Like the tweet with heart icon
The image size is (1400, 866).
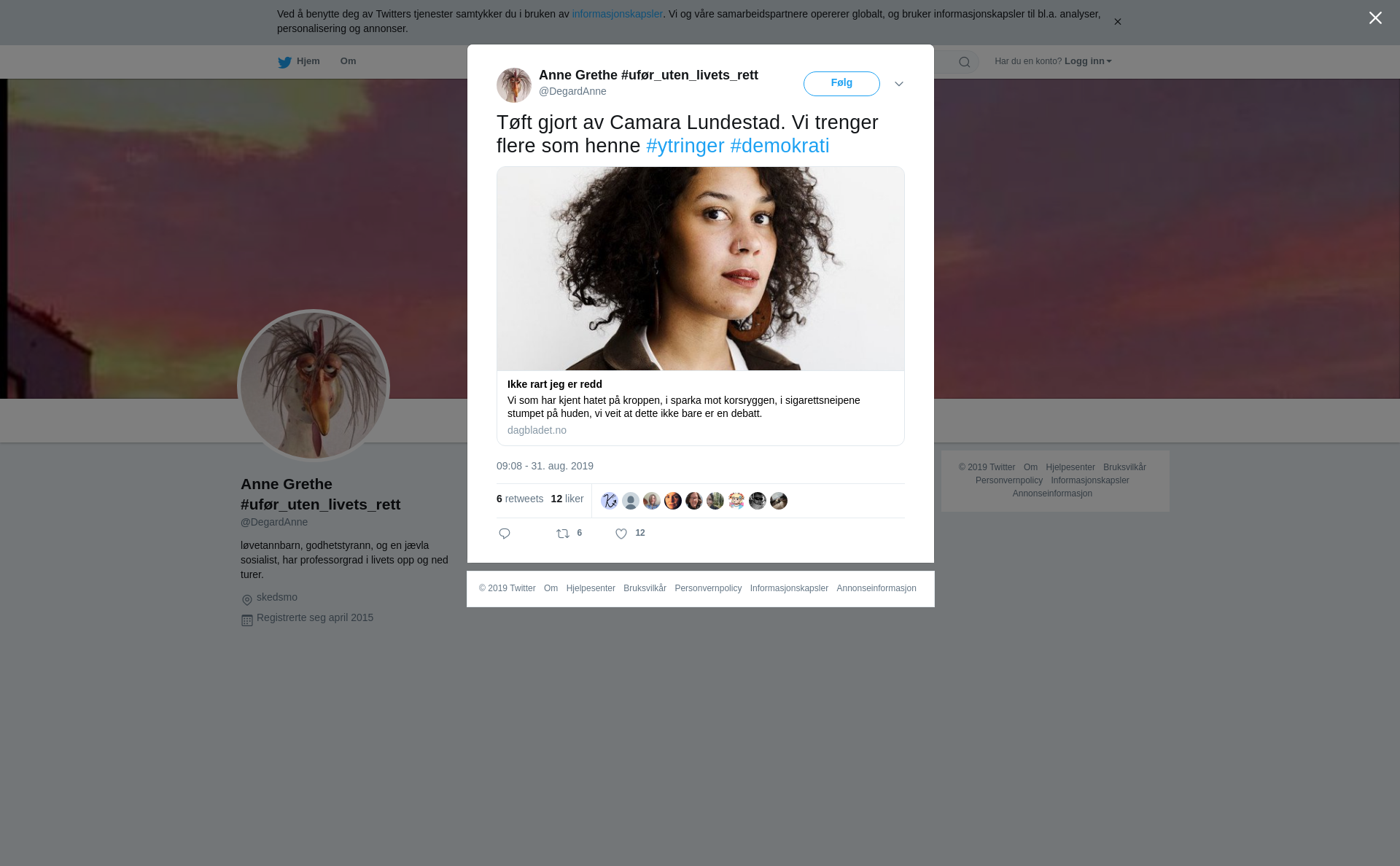(621, 534)
